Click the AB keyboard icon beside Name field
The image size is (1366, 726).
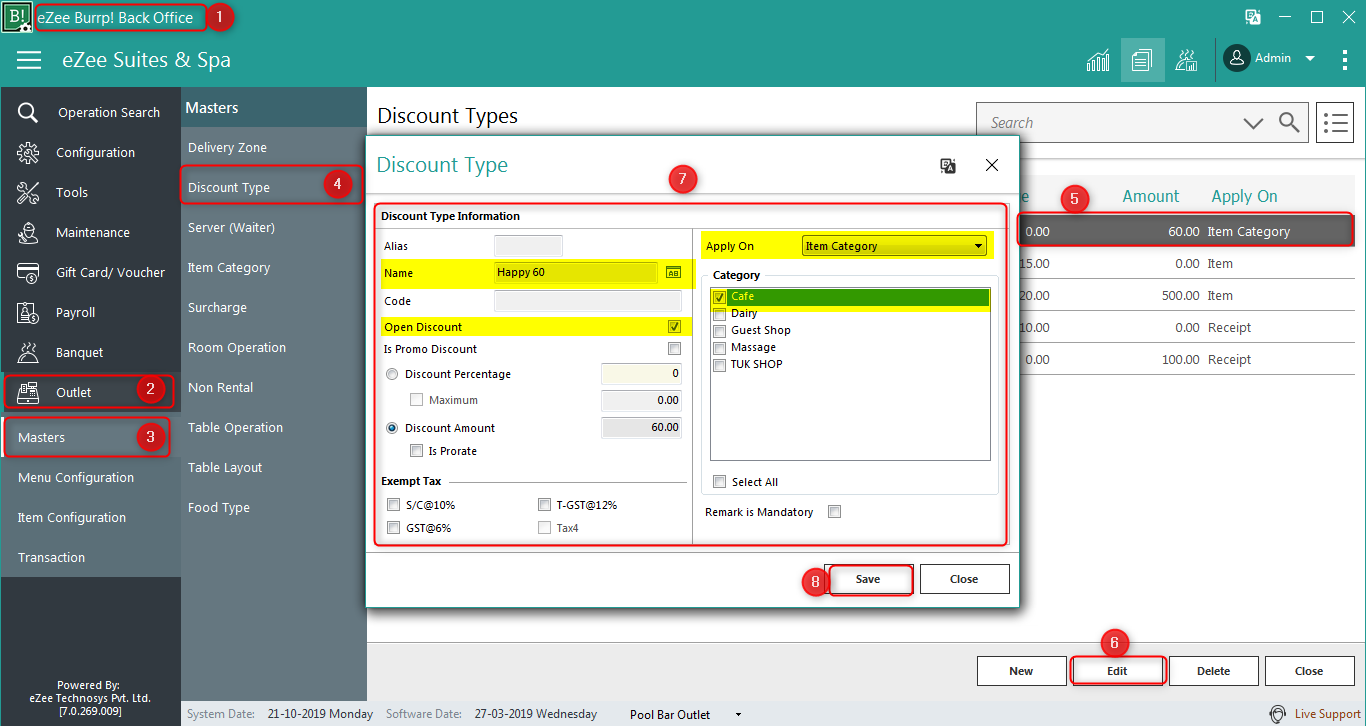[673, 272]
